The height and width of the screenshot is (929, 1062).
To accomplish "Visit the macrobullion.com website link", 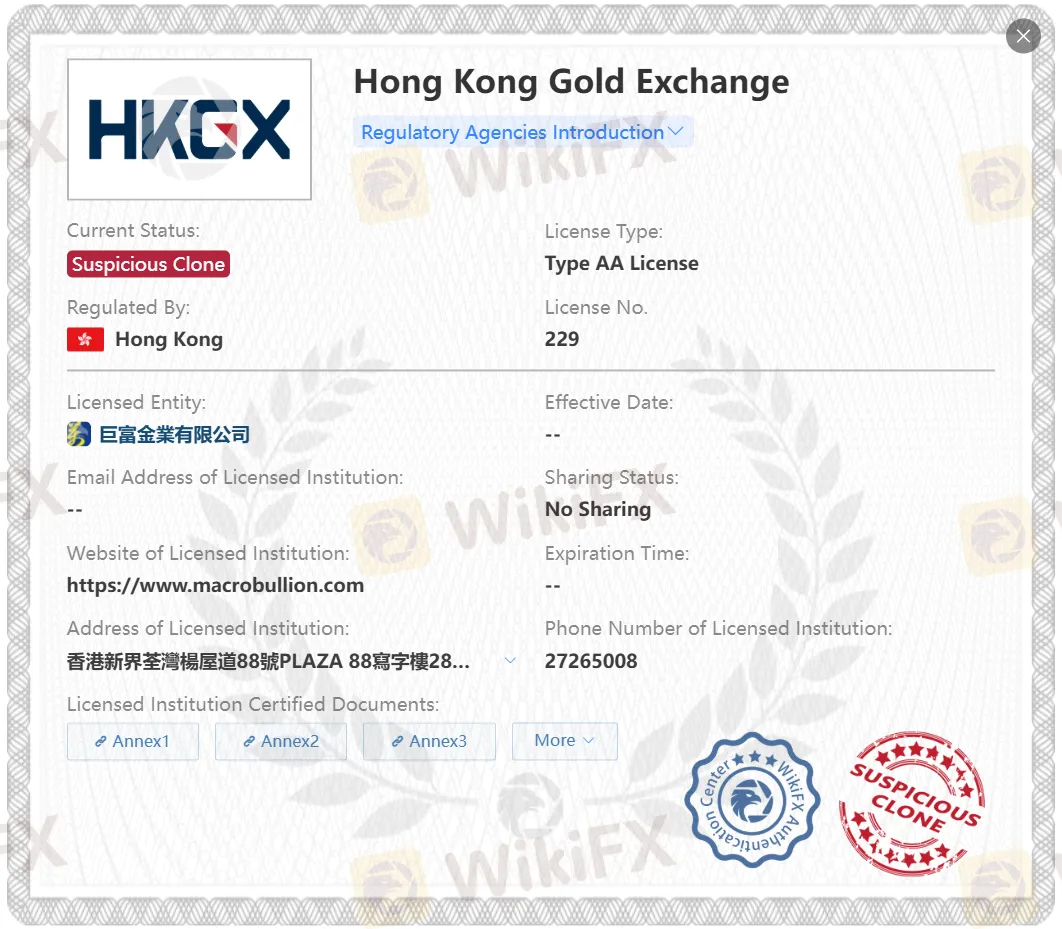I will 214,585.
